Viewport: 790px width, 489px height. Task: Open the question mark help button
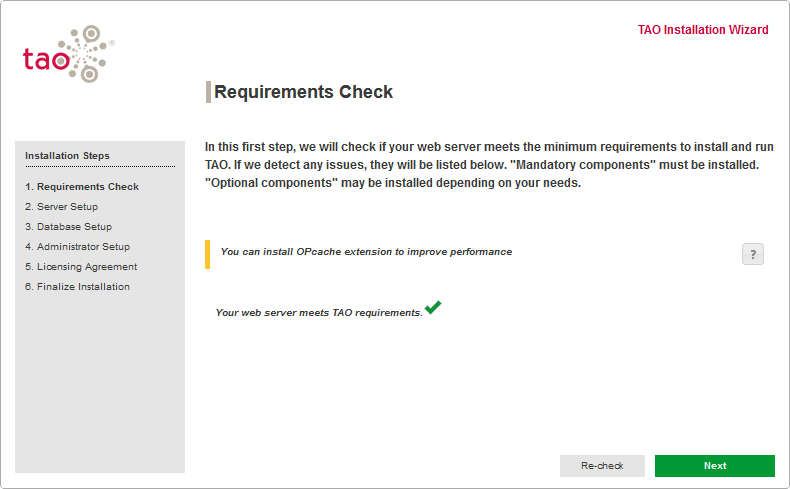pyautogui.click(x=753, y=254)
